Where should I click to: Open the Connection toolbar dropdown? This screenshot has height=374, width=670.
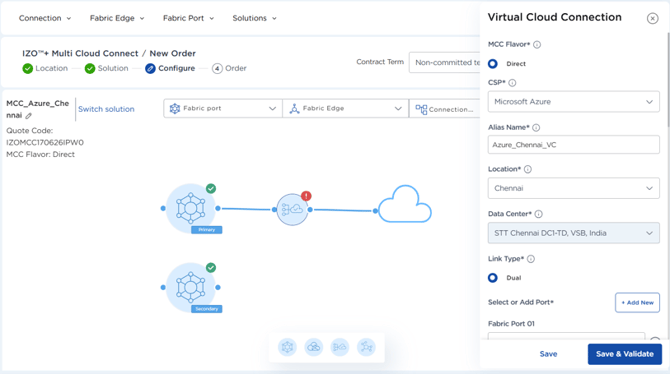[x=444, y=109]
